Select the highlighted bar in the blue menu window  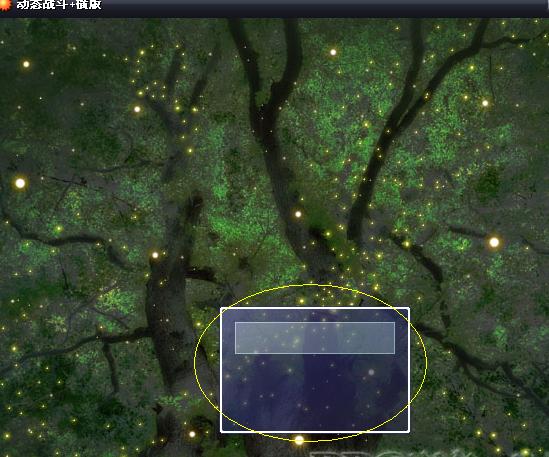tap(315, 338)
